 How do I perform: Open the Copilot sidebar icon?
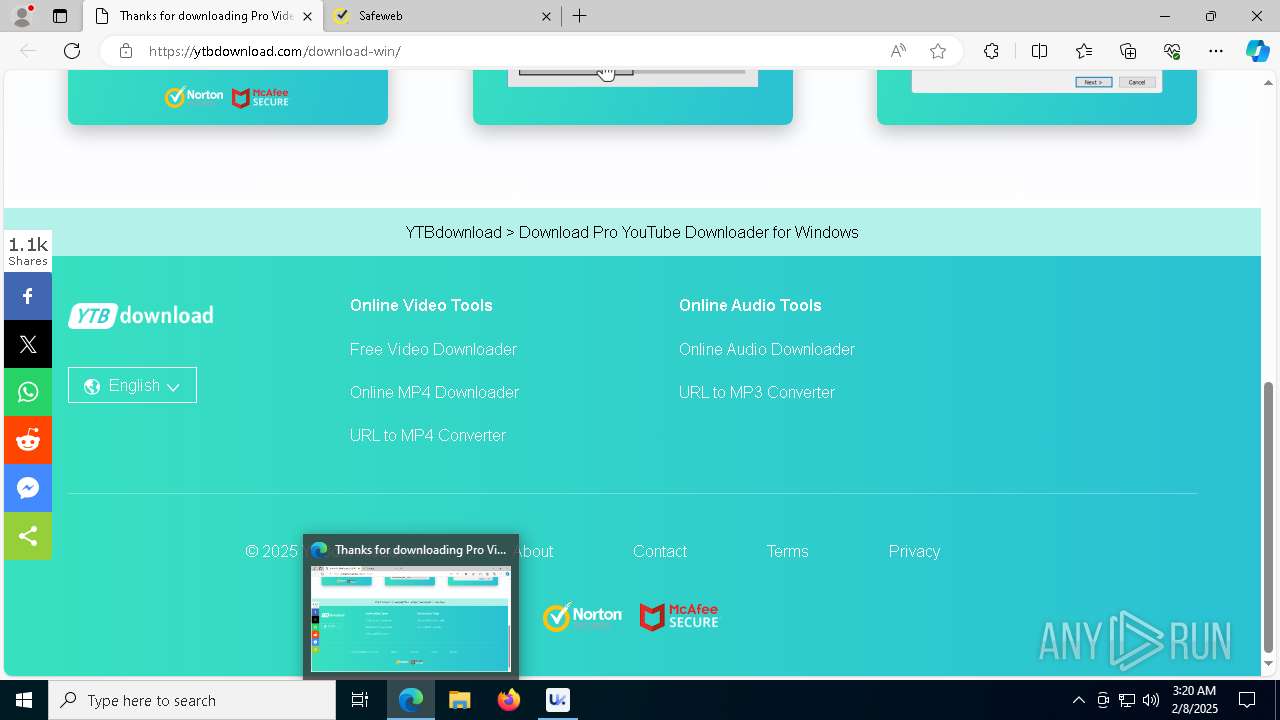[x=1257, y=51]
